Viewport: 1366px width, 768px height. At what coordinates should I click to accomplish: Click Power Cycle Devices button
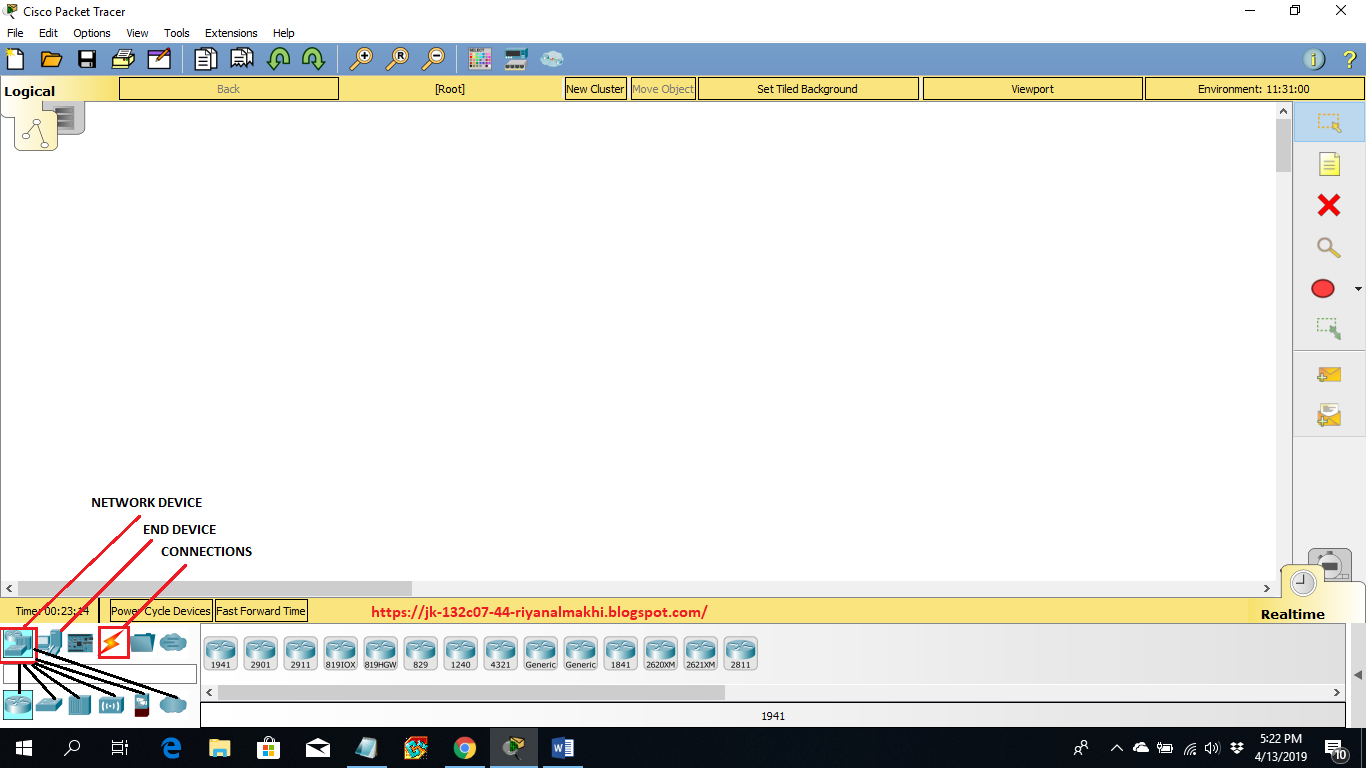pyautogui.click(x=161, y=611)
